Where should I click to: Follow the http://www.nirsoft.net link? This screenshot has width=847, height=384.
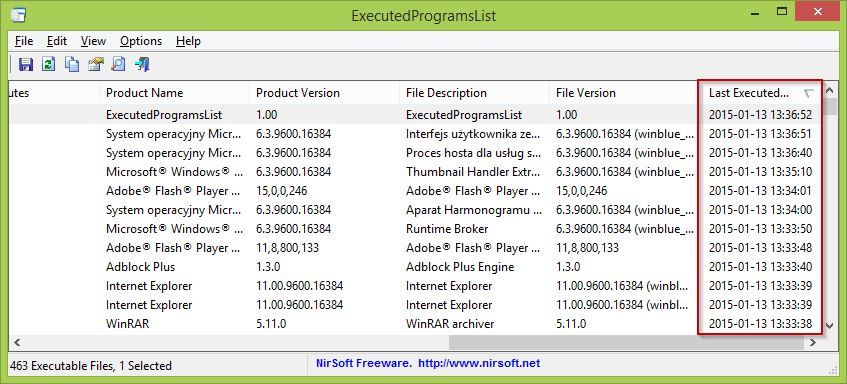point(479,363)
